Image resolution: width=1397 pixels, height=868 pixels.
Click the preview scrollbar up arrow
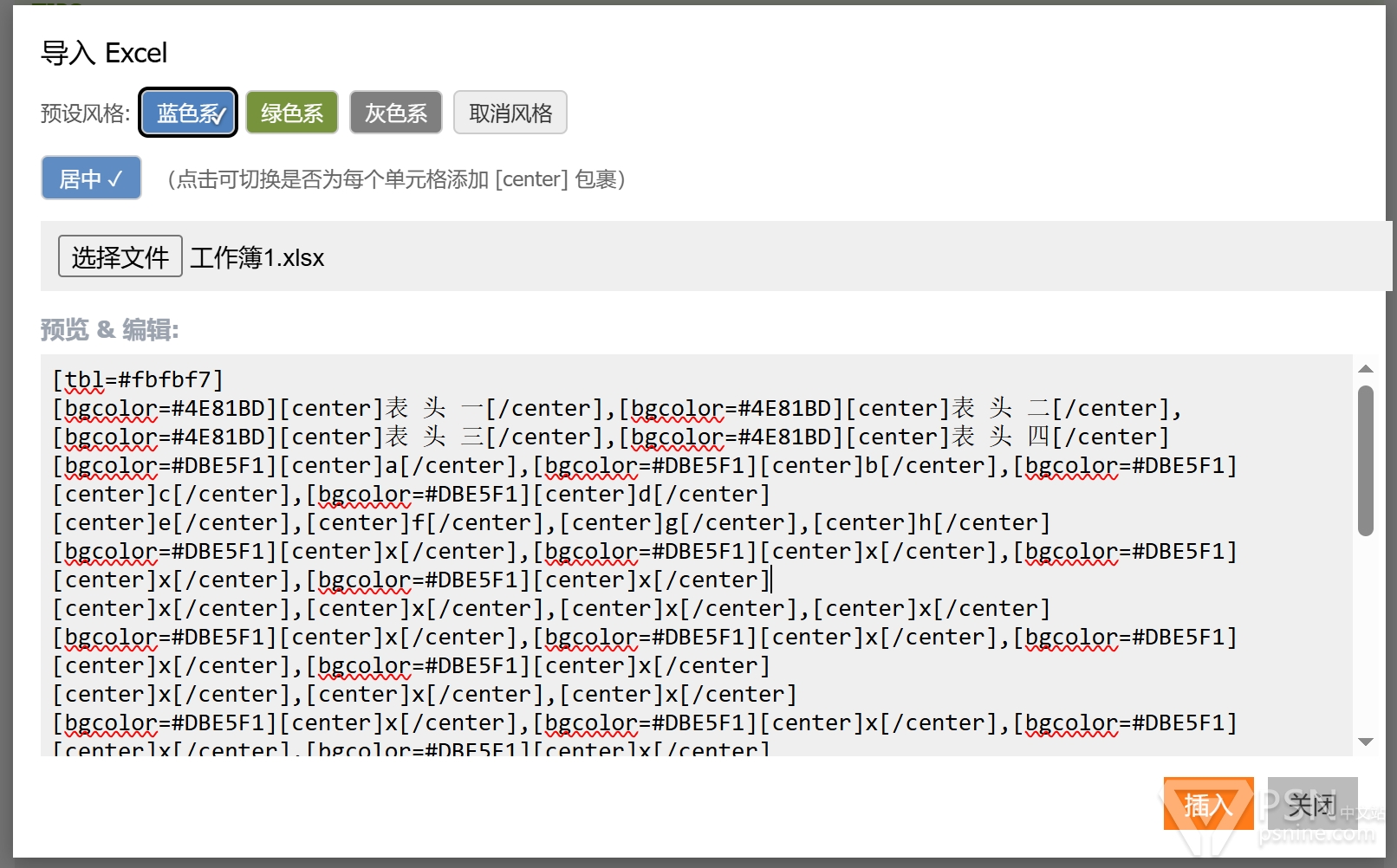point(1366,369)
